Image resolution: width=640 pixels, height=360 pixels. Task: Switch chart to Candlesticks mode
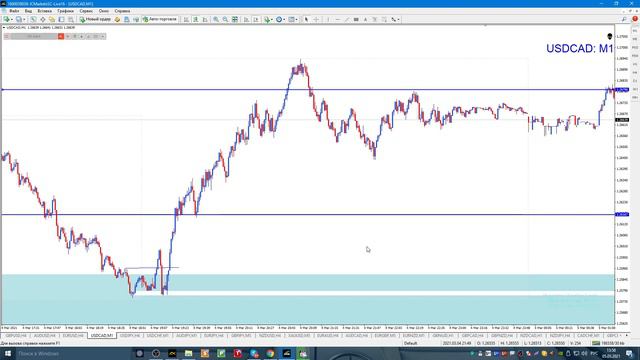[x=196, y=19]
